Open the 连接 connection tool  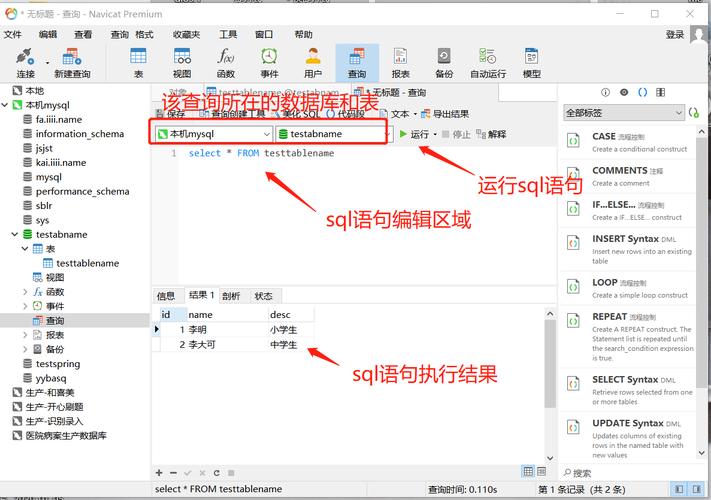(x=25, y=63)
